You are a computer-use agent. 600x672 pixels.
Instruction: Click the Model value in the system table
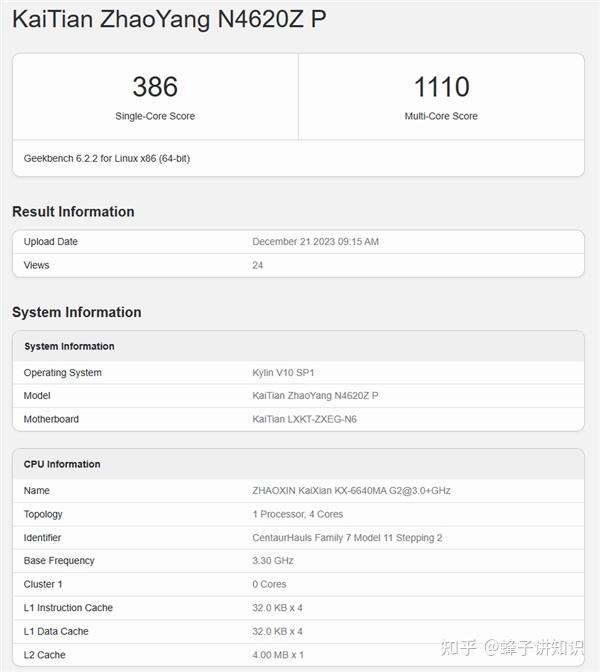point(315,396)
